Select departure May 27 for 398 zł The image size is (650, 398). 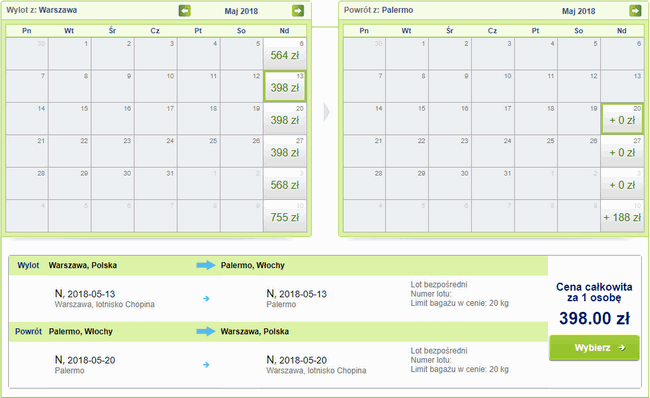(x=285, y=151)
